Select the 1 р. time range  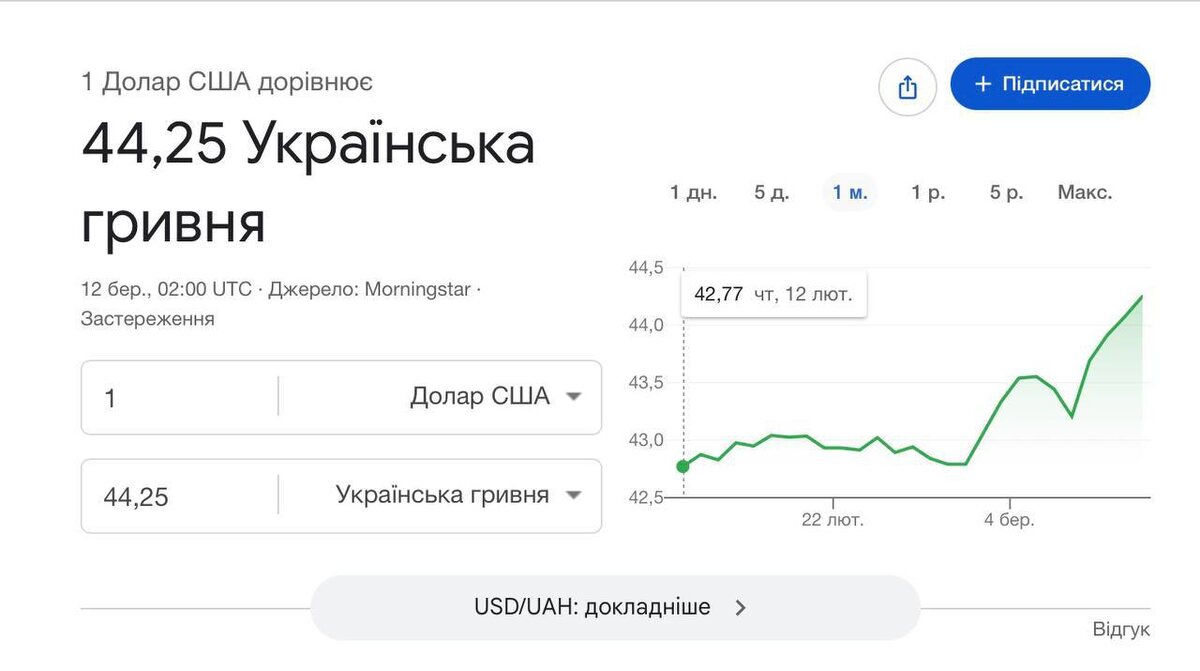pos(928,191)
